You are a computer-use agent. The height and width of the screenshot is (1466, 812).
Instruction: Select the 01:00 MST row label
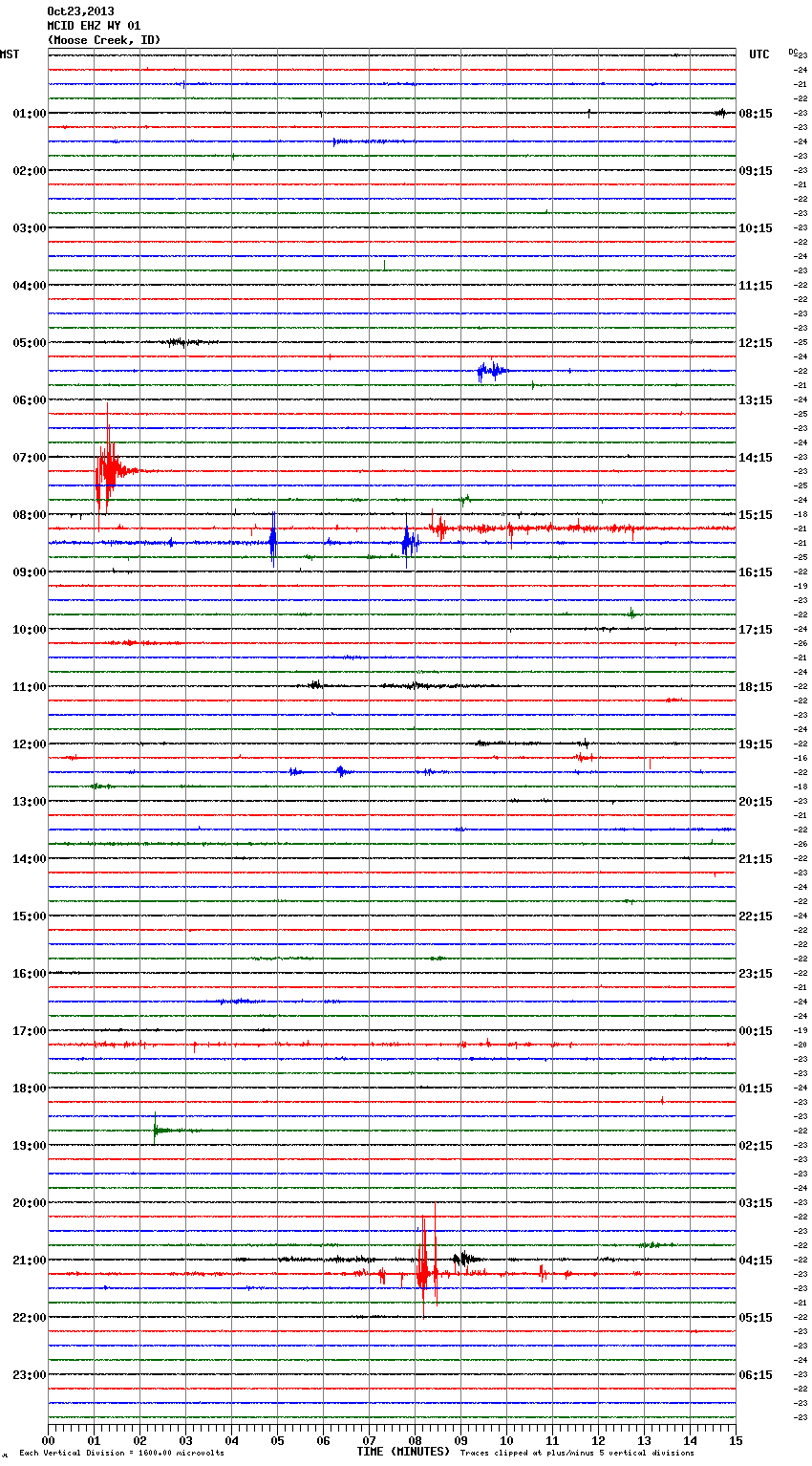click(30, 114)
